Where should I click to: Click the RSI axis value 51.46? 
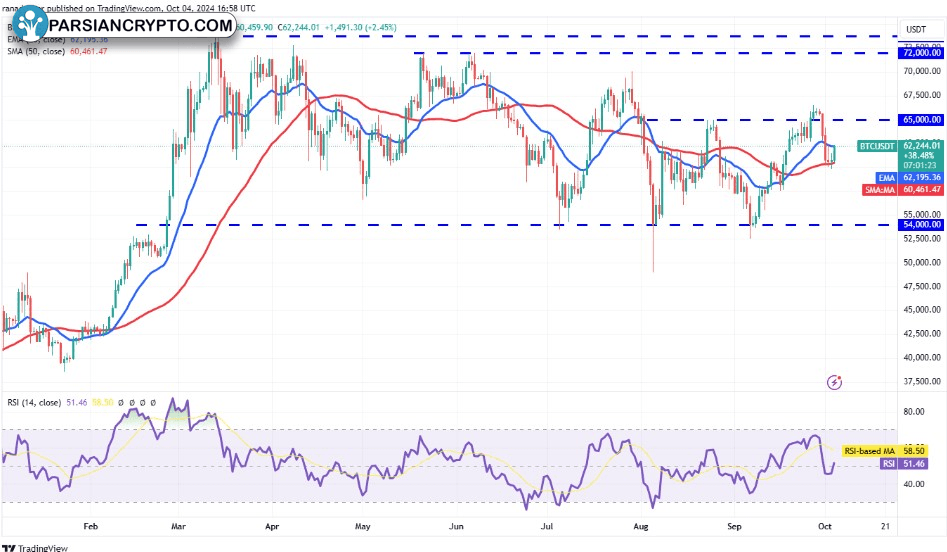pyautogui.click(x=914, y=464)
